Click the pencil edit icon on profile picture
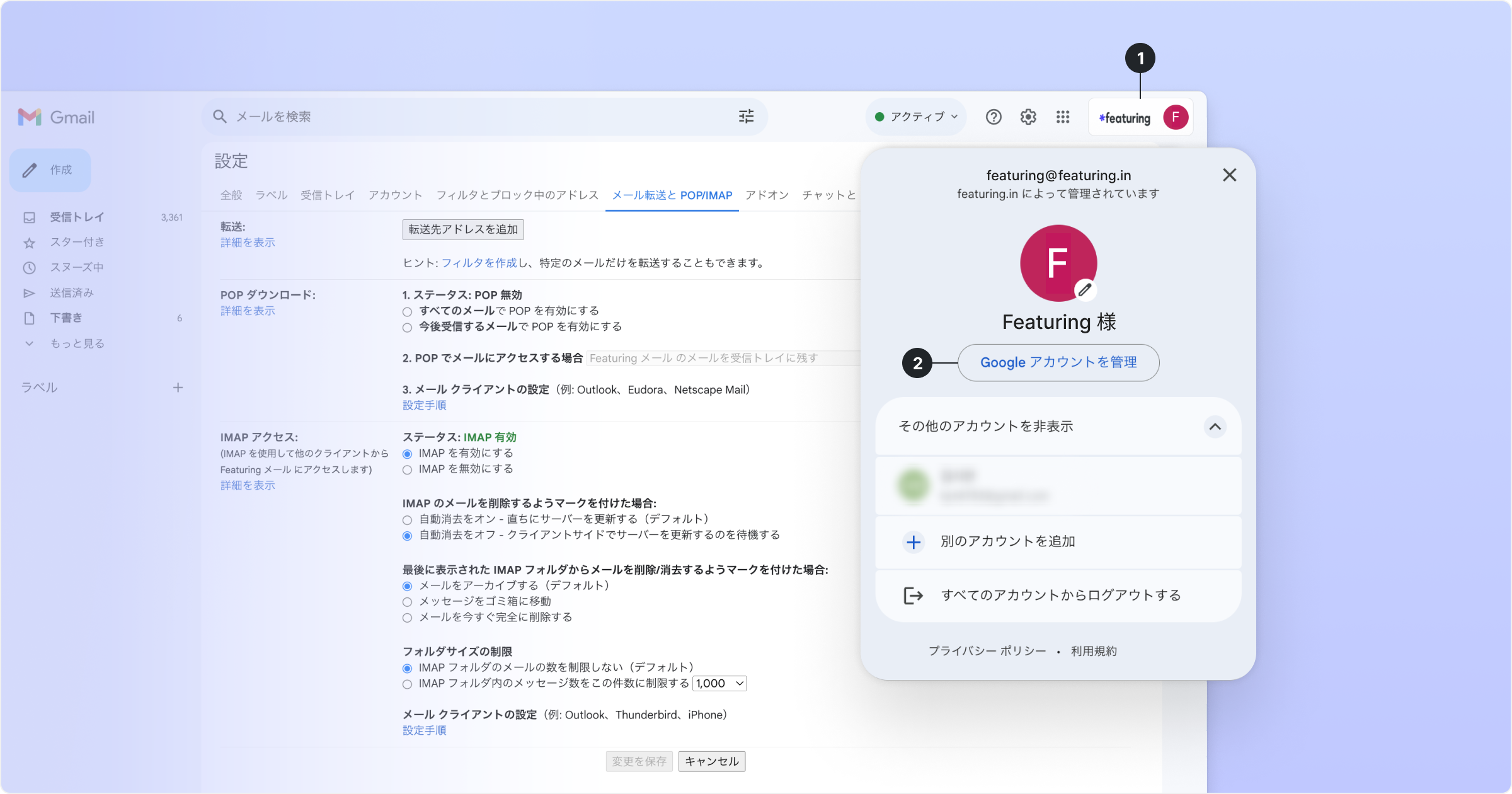Screen dimensions: 1512x794 1084,290
